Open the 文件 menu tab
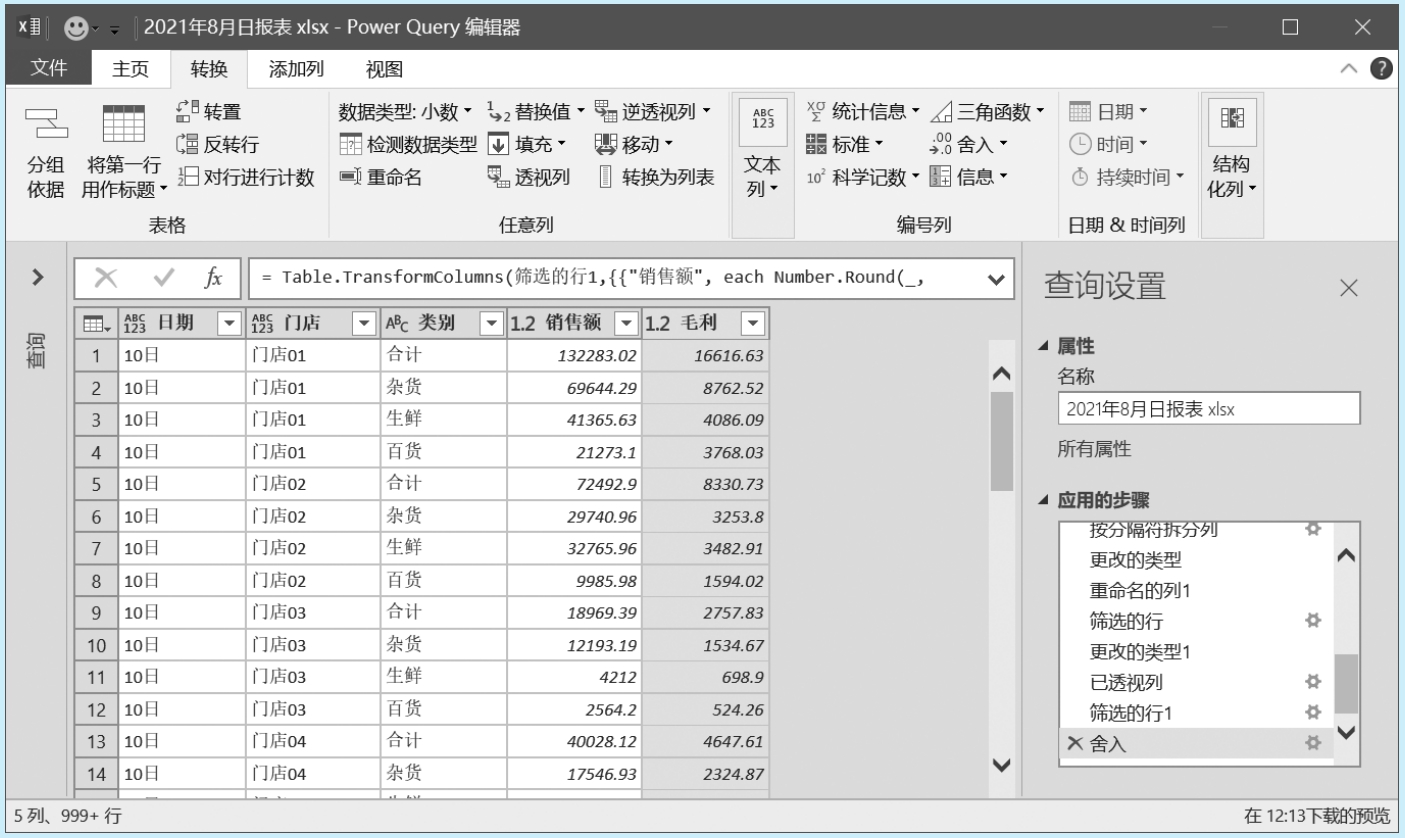The image size is (1405, 838). pos(49,68)
